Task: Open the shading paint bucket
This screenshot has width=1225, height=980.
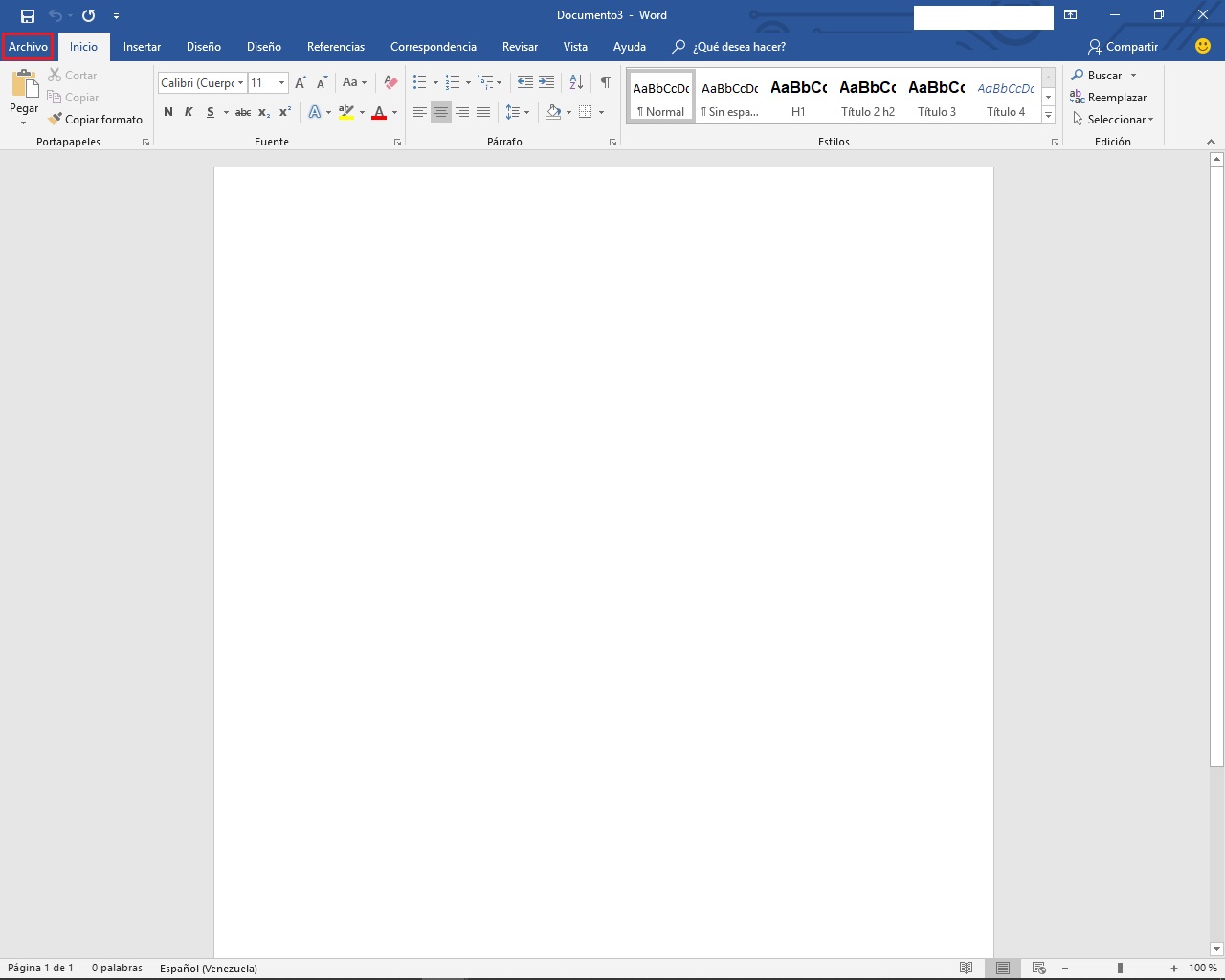Action: [553, 112]
